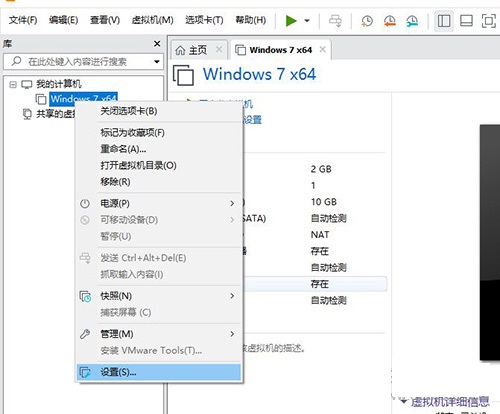Click the revert to snapshot icon
500x414 pixels.
[390, 21]
